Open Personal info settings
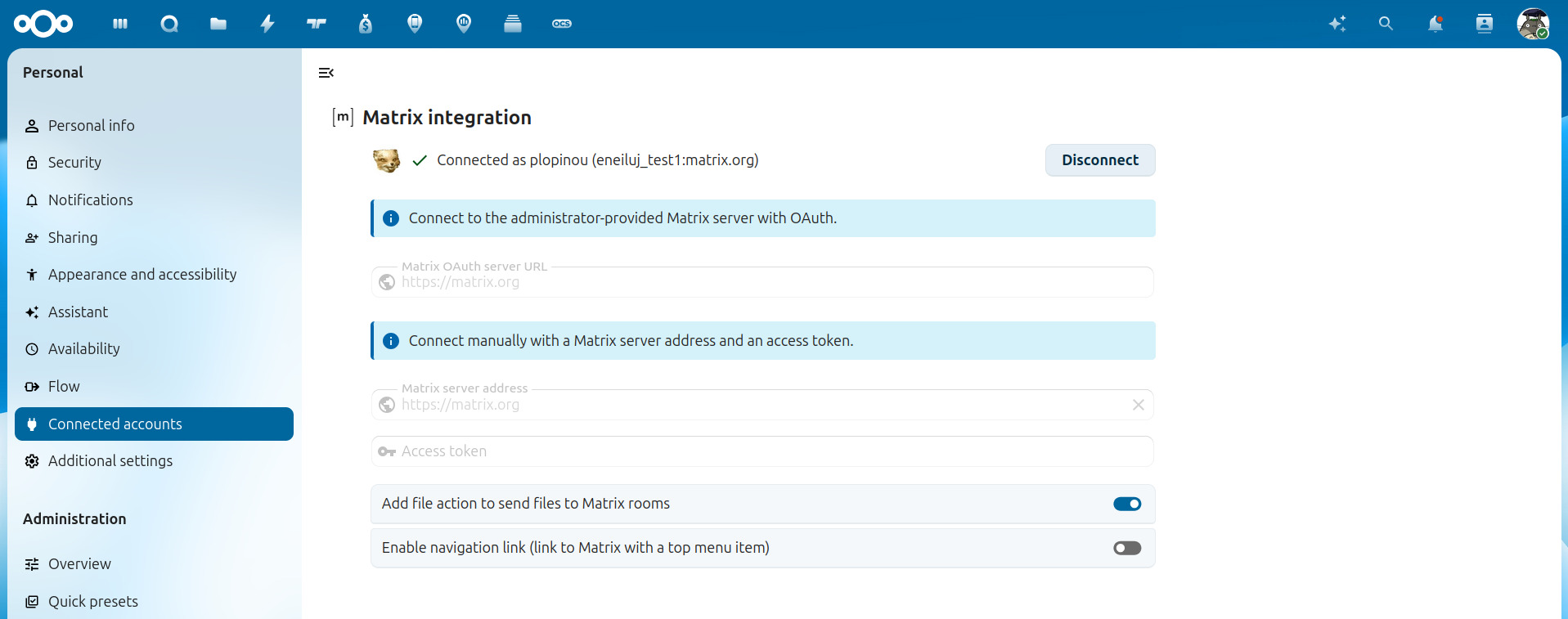Image resolution: width=1568 pixels, height=619 pixels. pos(154,125)
